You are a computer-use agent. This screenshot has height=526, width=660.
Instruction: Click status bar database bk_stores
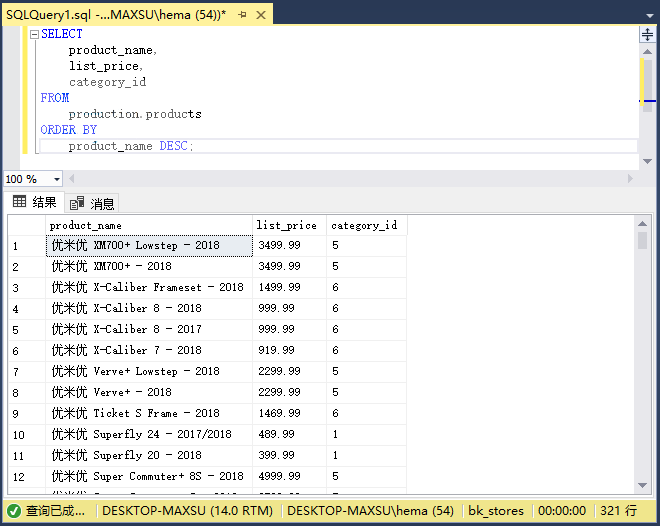point(496,511)
